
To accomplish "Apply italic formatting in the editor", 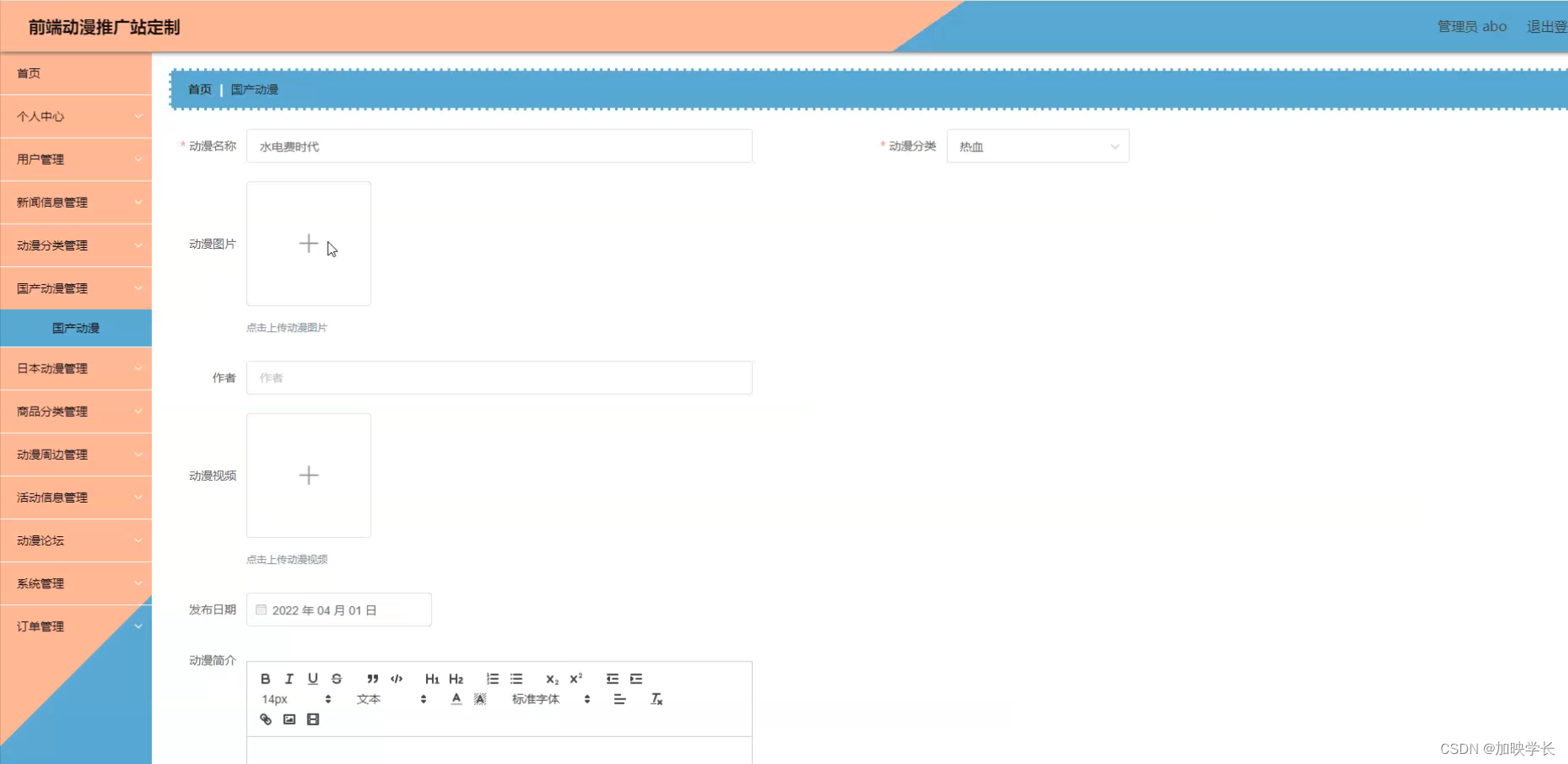I will [288, 678].
